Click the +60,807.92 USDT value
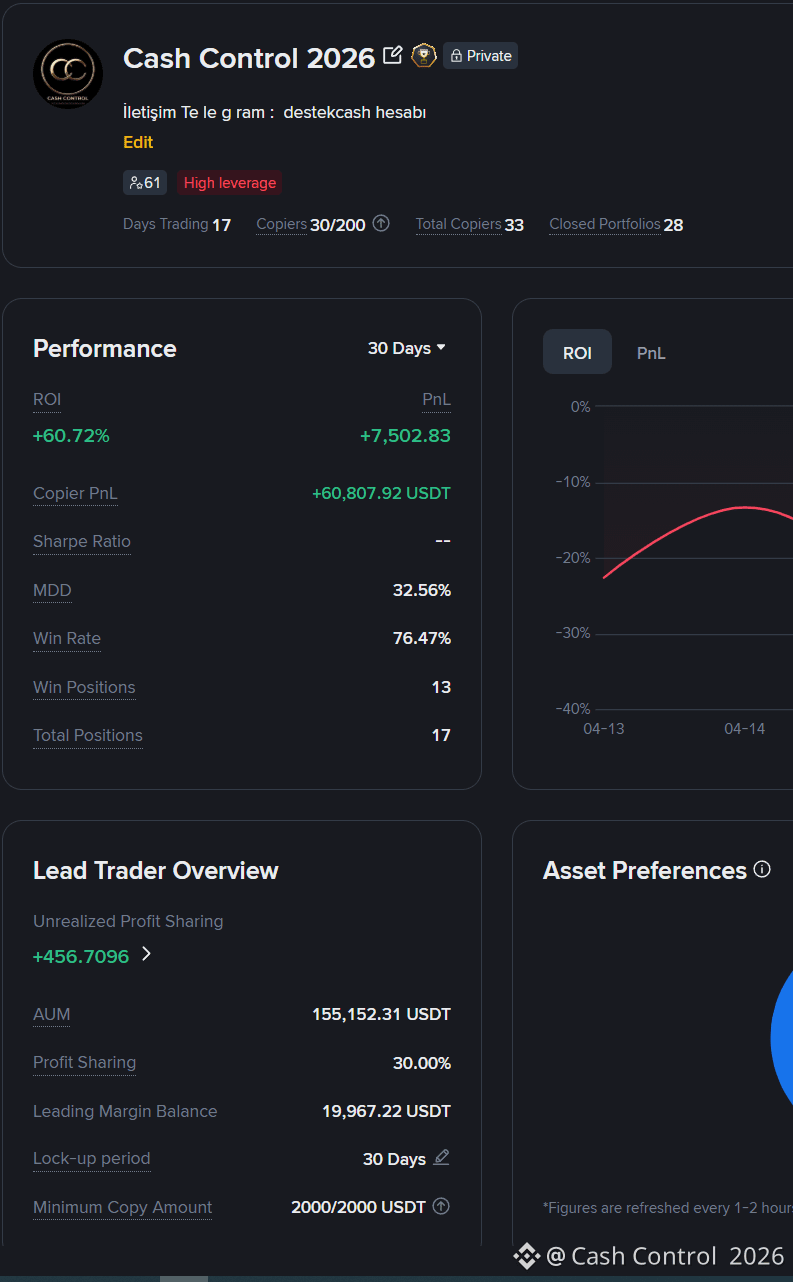 [381, 493]
